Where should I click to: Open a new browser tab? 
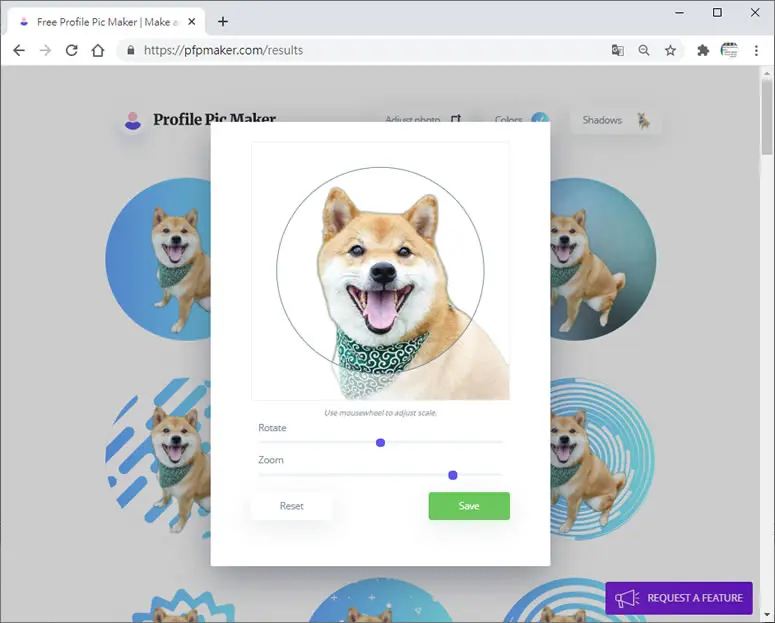[223, 22]
